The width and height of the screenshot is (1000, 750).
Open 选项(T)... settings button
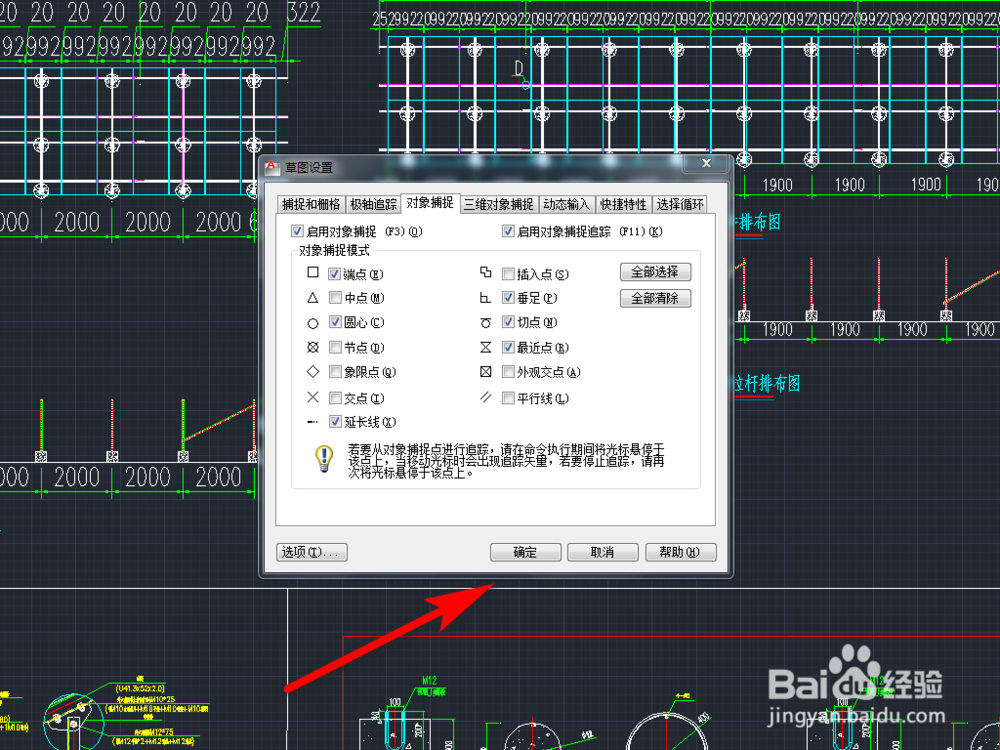coord(312,552)
